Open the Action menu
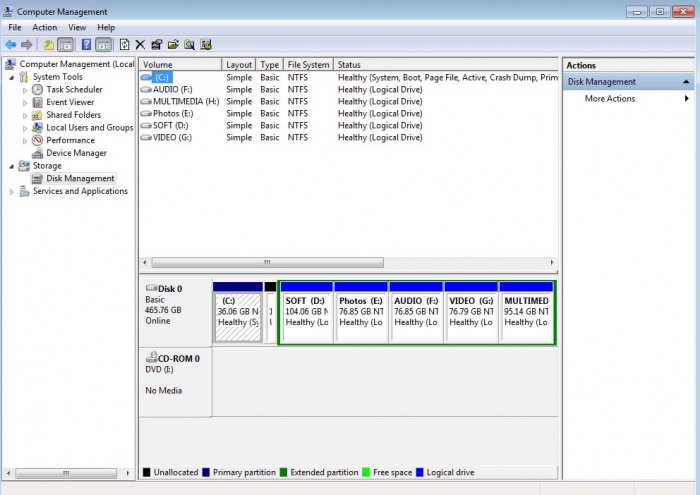Image resolution: width=700 pixels, height=495 pixels. pos(45,27)
